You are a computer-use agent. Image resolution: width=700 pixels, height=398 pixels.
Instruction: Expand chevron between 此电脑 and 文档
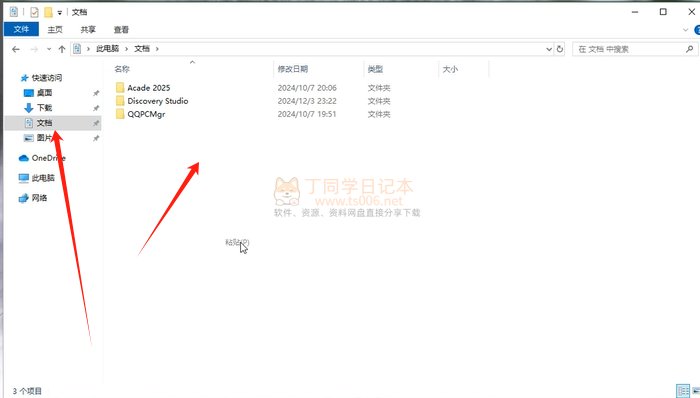click(127, 49)
